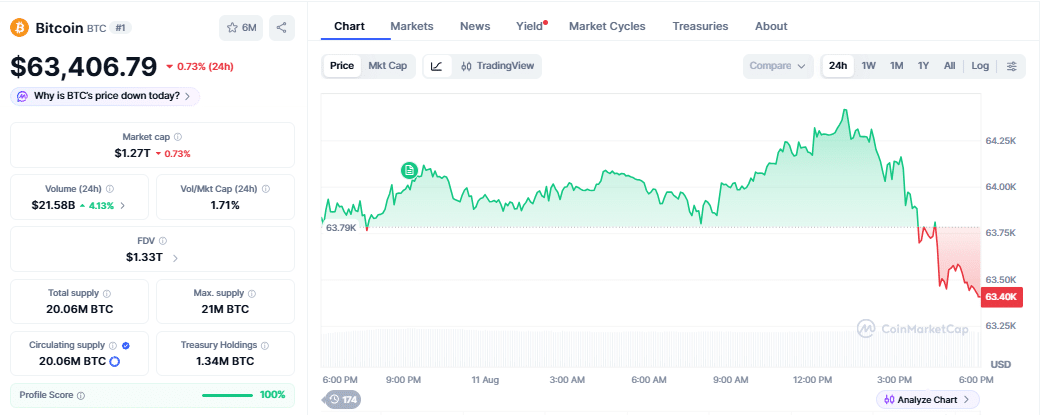The height and width of the screenshot is (415, 1040).
Task: Select the 1Y time range
Action: pos(923,66)
